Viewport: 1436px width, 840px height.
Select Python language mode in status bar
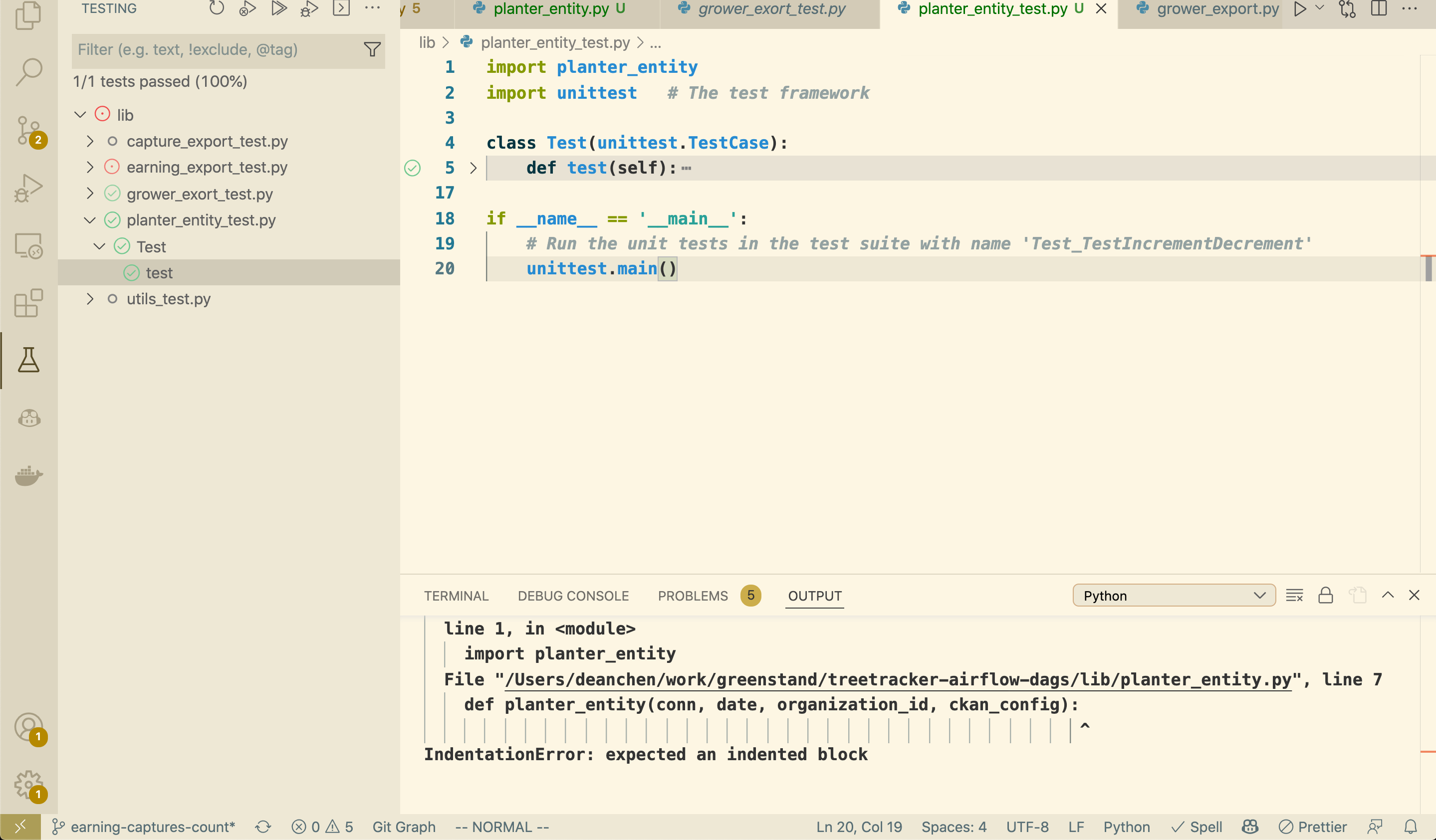click(x=1126, y=827)
